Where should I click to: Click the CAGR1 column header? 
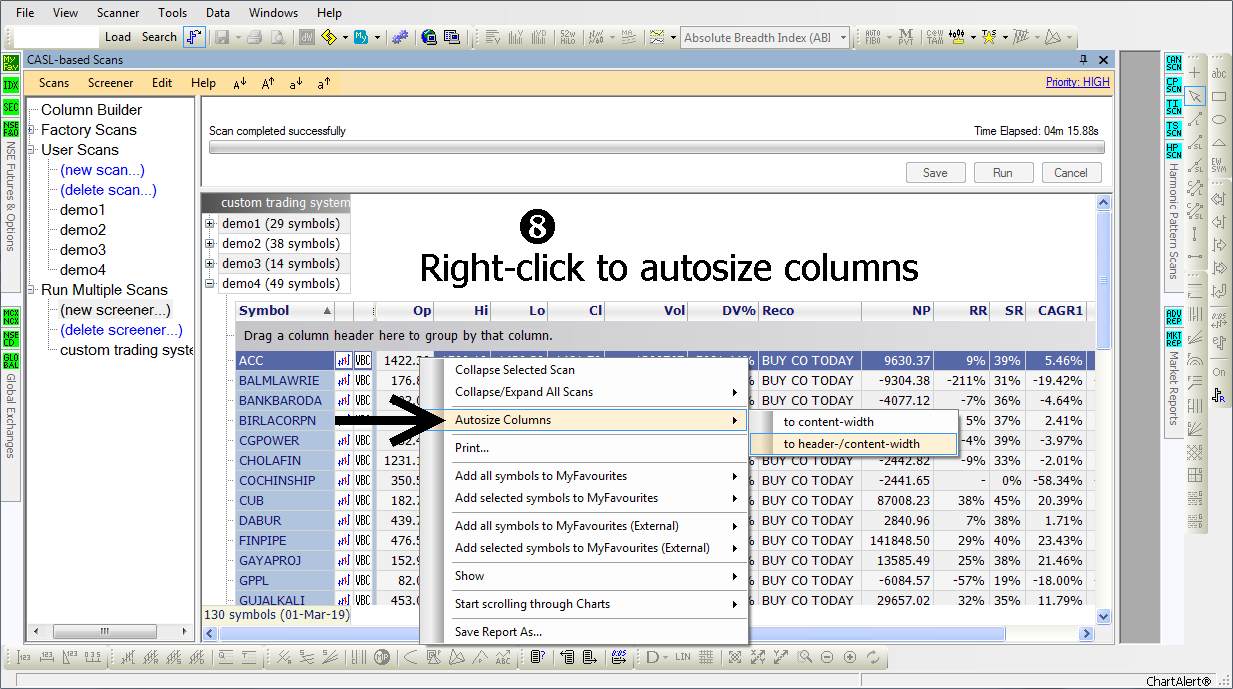(x=1056, y=311)
